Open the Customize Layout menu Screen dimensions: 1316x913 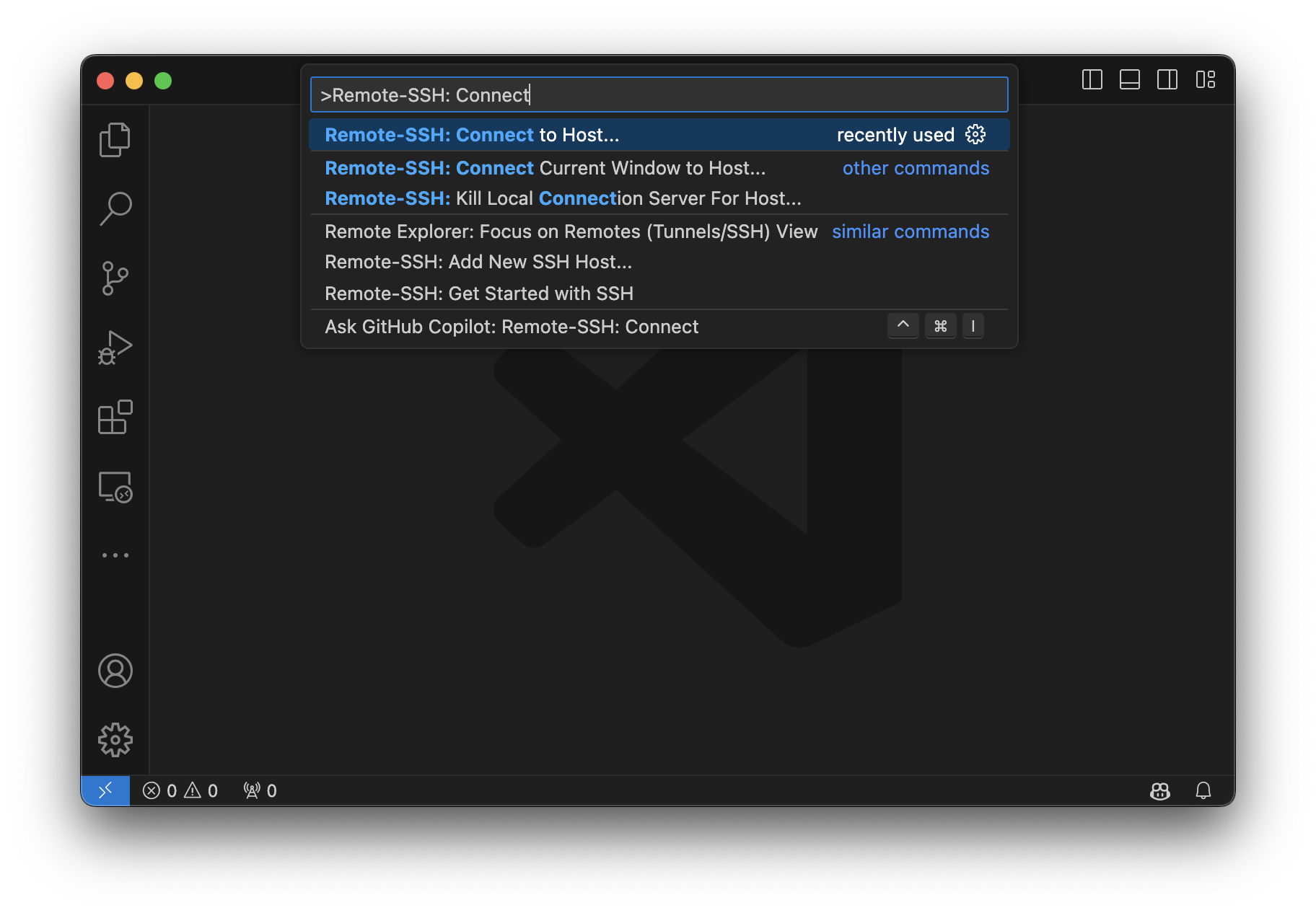[x=1205, y=79]
